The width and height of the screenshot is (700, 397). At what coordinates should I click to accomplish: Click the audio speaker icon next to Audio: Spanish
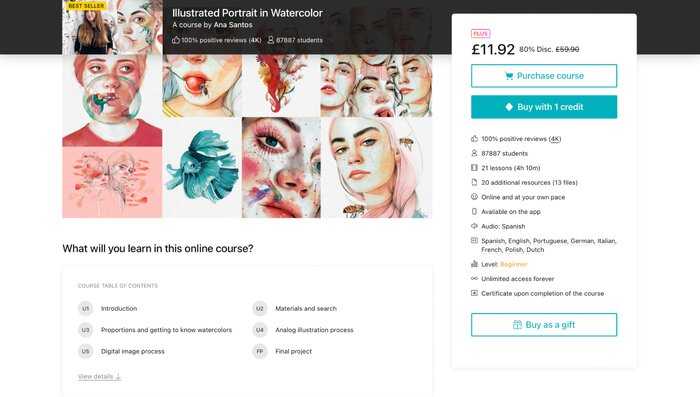point(474,226)
